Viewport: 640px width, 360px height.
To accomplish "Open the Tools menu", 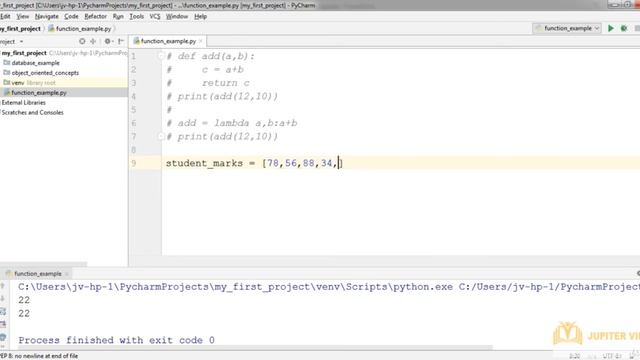I will point(136,16).
